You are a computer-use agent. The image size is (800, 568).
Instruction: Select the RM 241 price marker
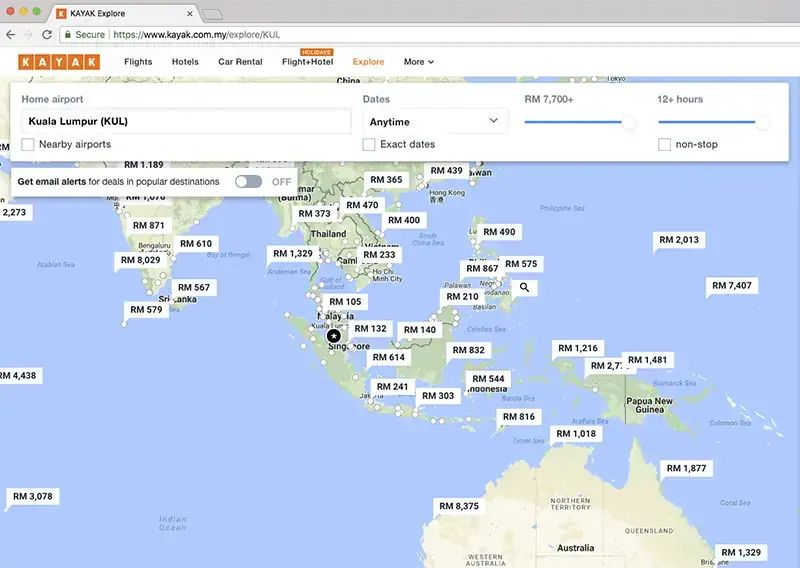[x=392, y=386]
